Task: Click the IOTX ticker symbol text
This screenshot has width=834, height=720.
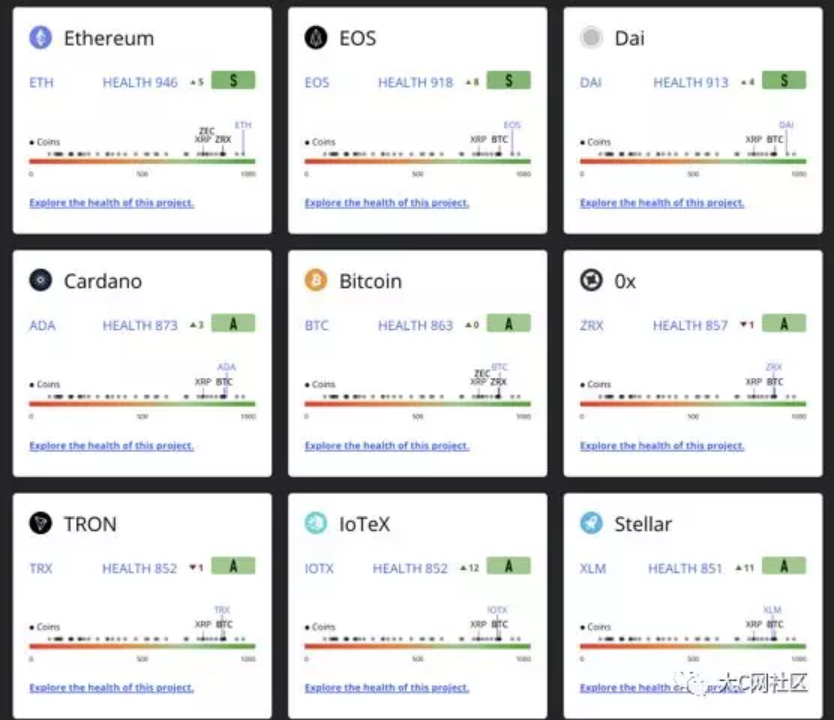Action: 319,568
